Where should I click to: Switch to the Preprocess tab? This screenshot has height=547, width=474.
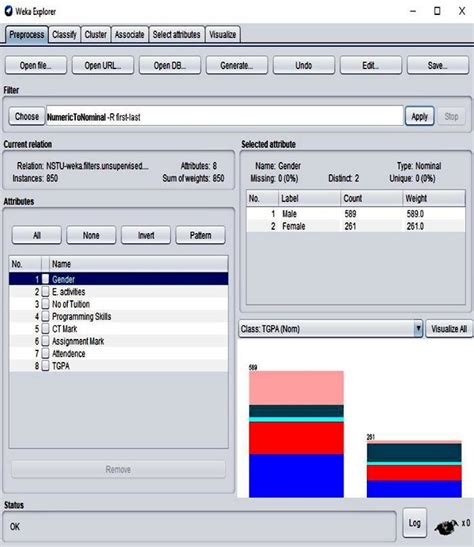tap(27, 35)
